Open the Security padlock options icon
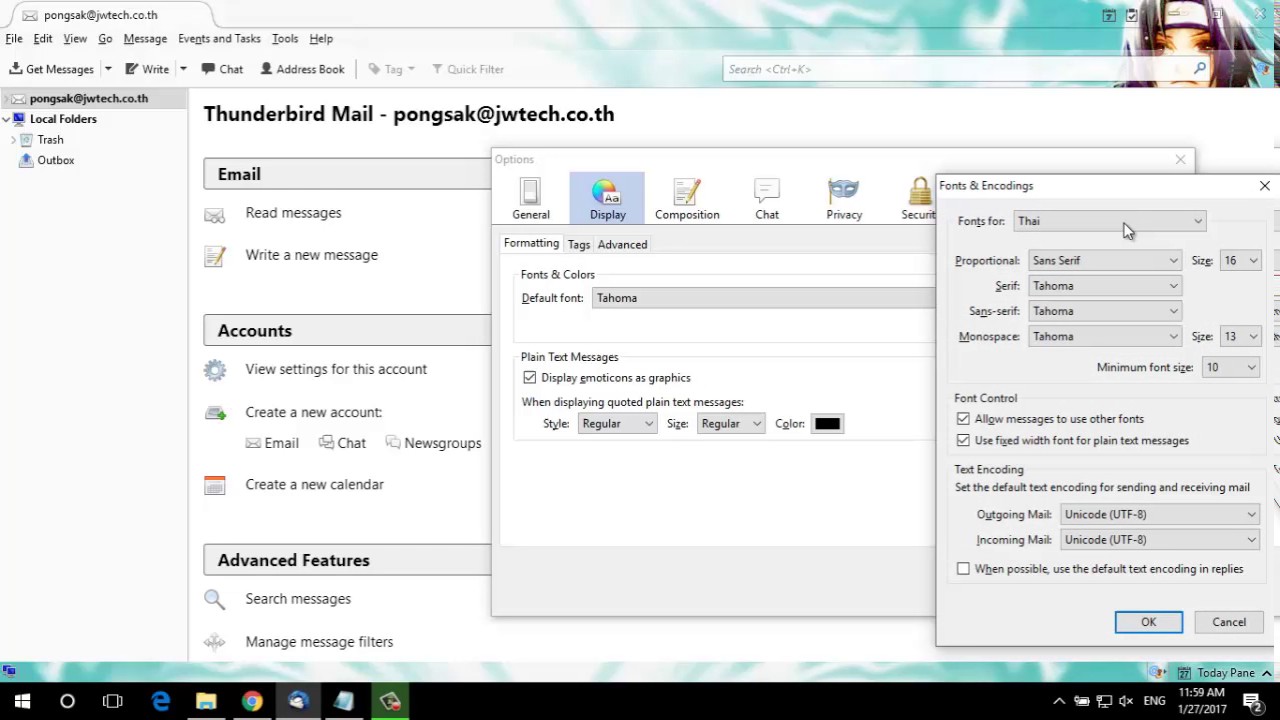The width and height of the screenshot is (1280, 720). [919, 198]
